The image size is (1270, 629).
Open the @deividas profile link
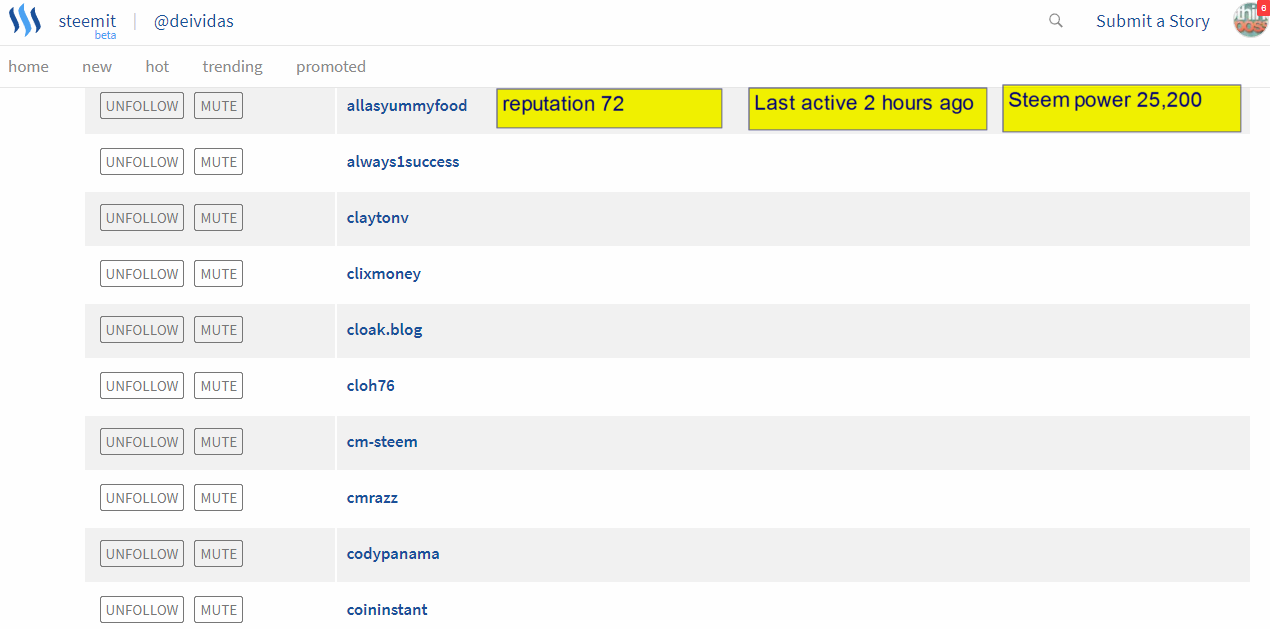pos(194,21)
